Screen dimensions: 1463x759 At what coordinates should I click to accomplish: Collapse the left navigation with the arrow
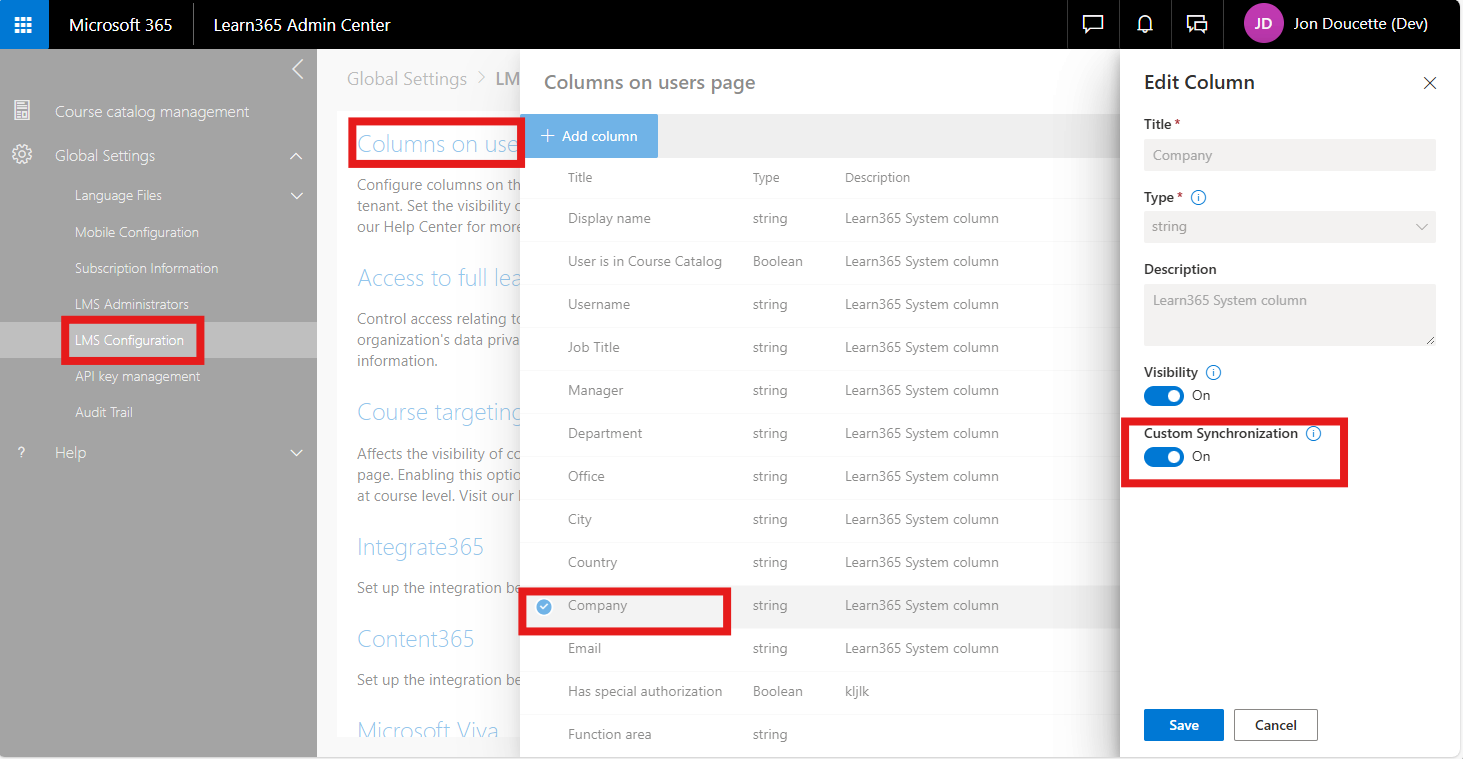[x=297, y=69]
